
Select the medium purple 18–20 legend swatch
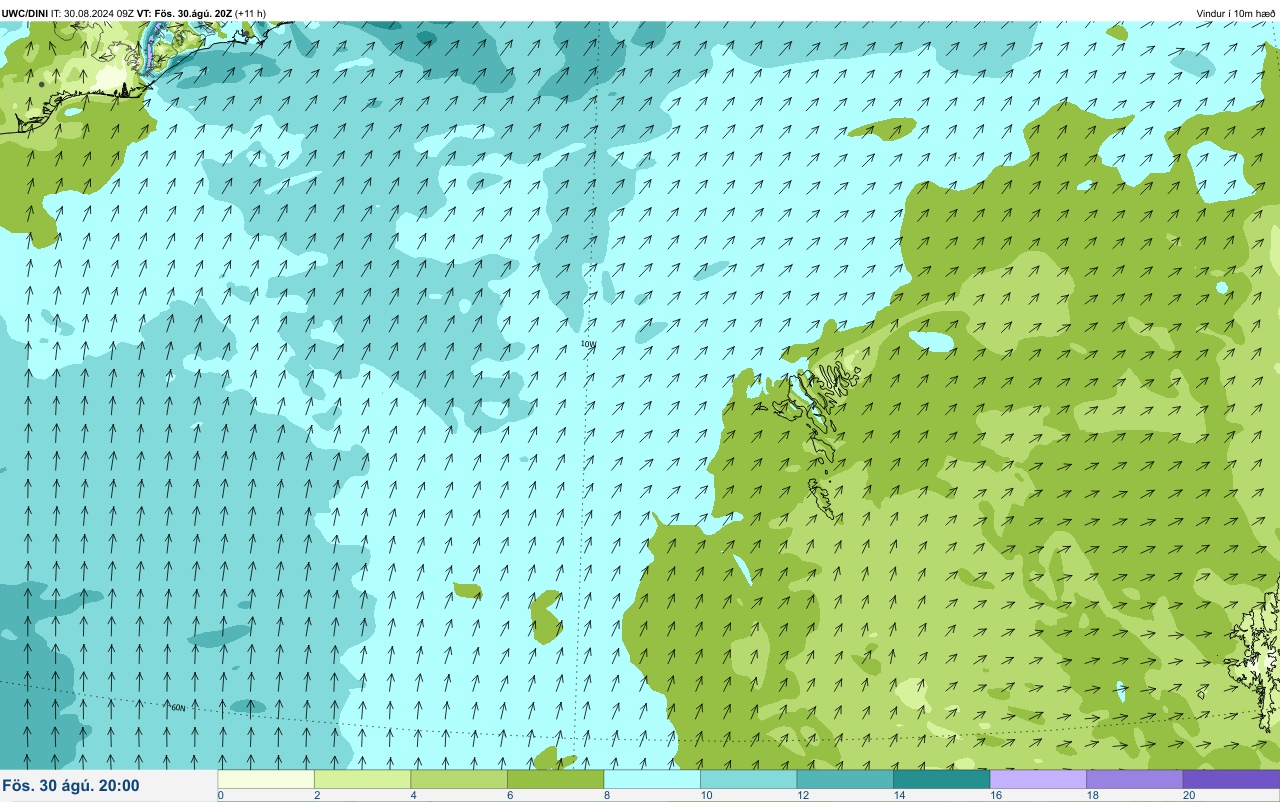pos(1134,779)
